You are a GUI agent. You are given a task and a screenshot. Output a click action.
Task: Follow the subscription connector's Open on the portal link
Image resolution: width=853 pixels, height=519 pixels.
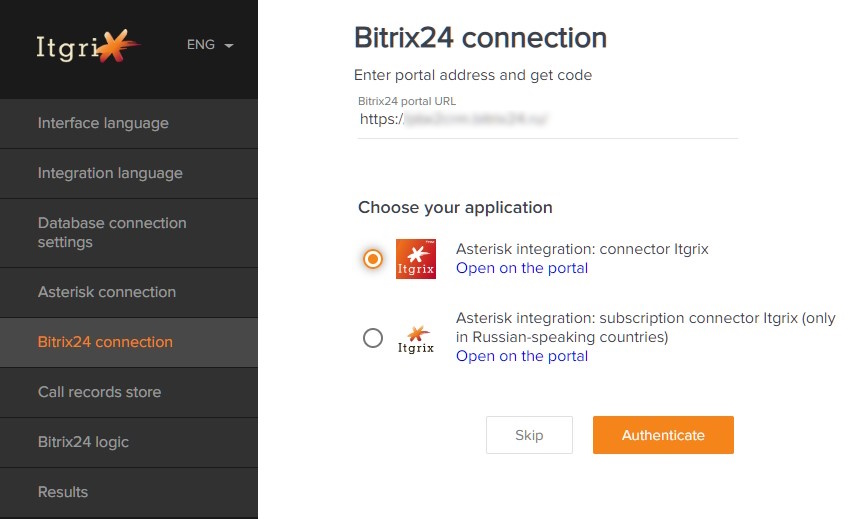coord(522,356)
